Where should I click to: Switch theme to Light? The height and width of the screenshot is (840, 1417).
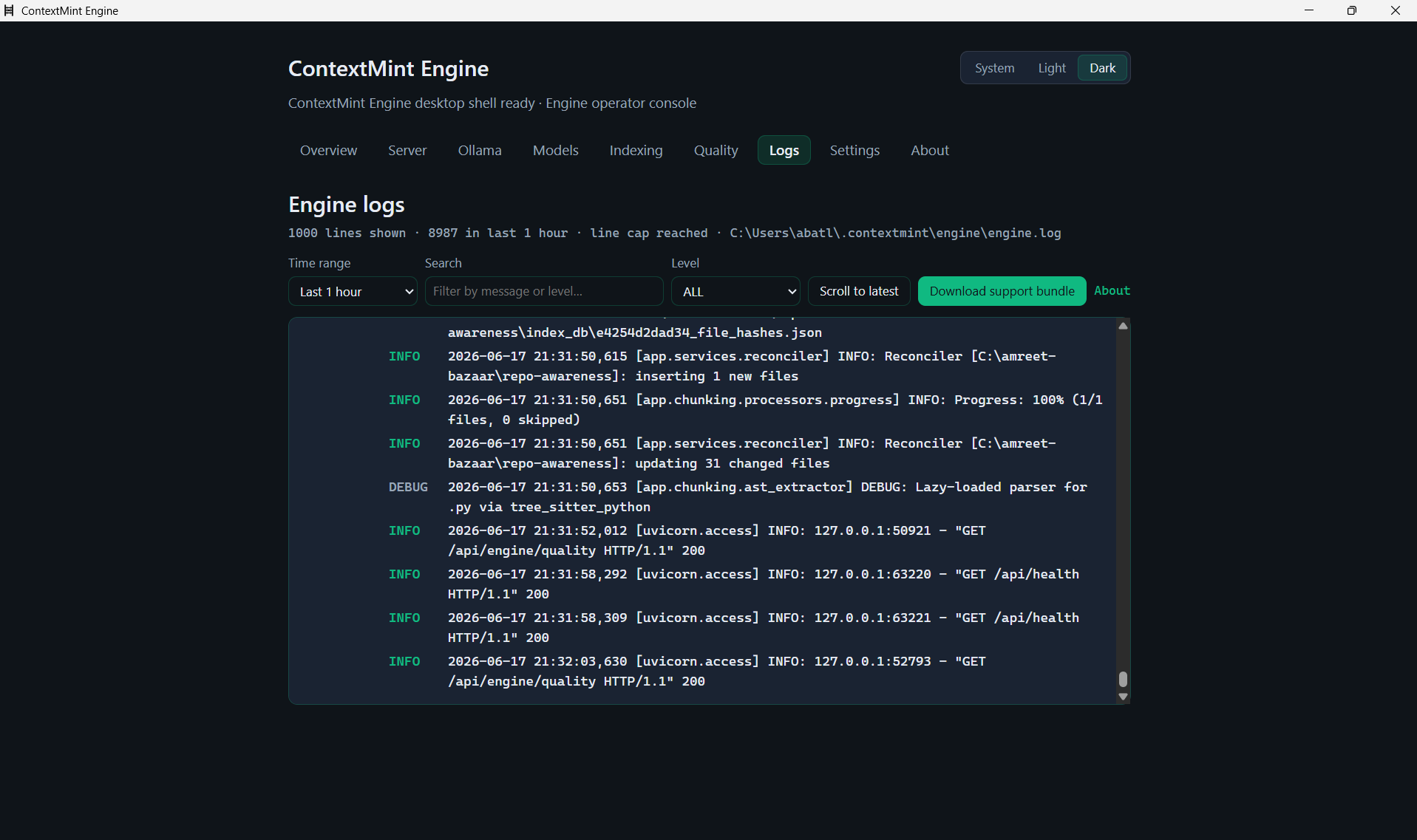pyautogui.click(x=1051, y=68)
